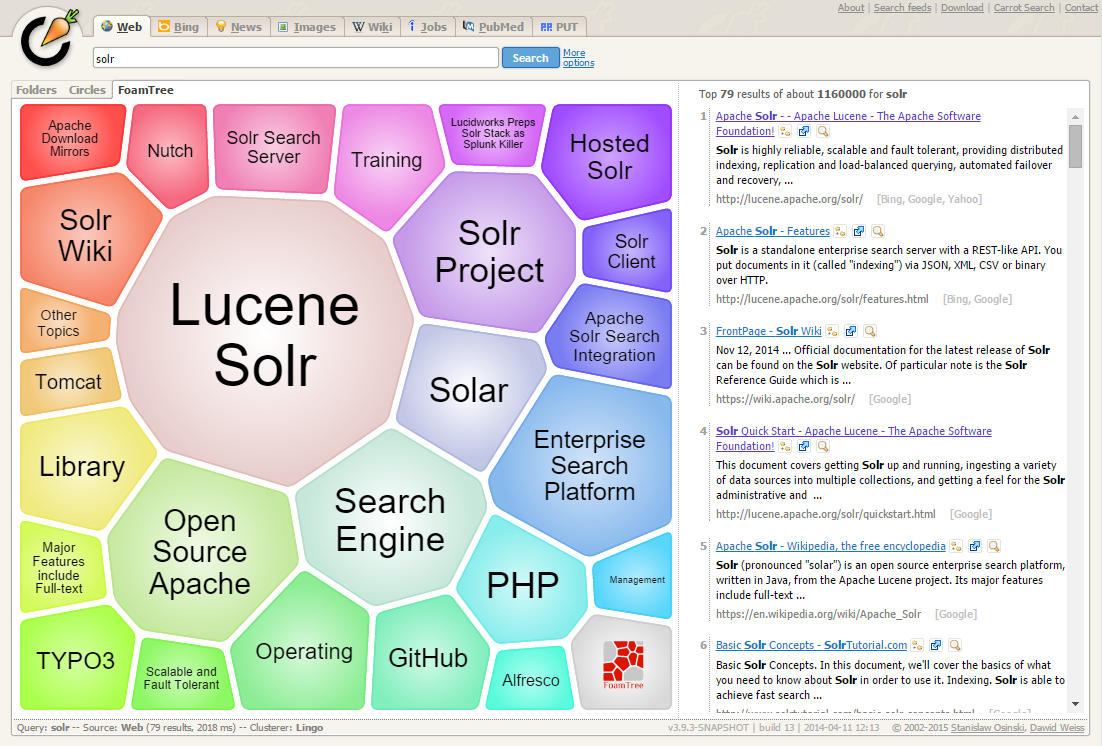Image resolution: width=1102 pixels, height=746 pixels.
Task: Select the Folders view tab
Action: click(x=36, y=90)
